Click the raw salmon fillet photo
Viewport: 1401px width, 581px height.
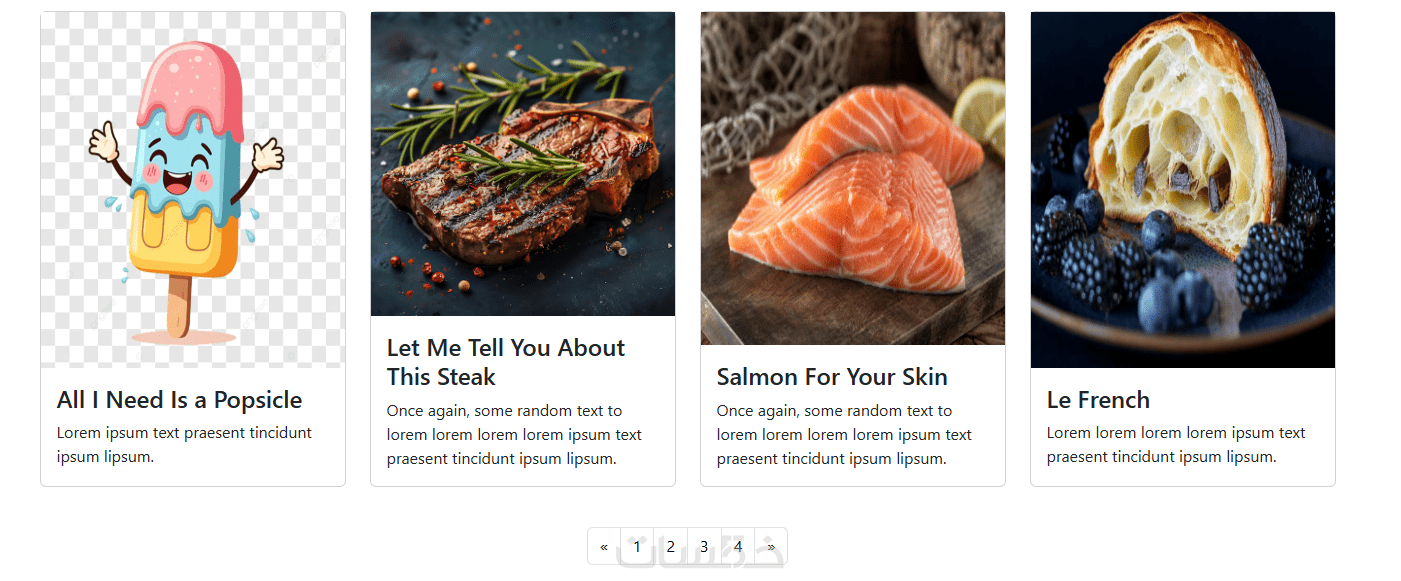click(853, 178)
